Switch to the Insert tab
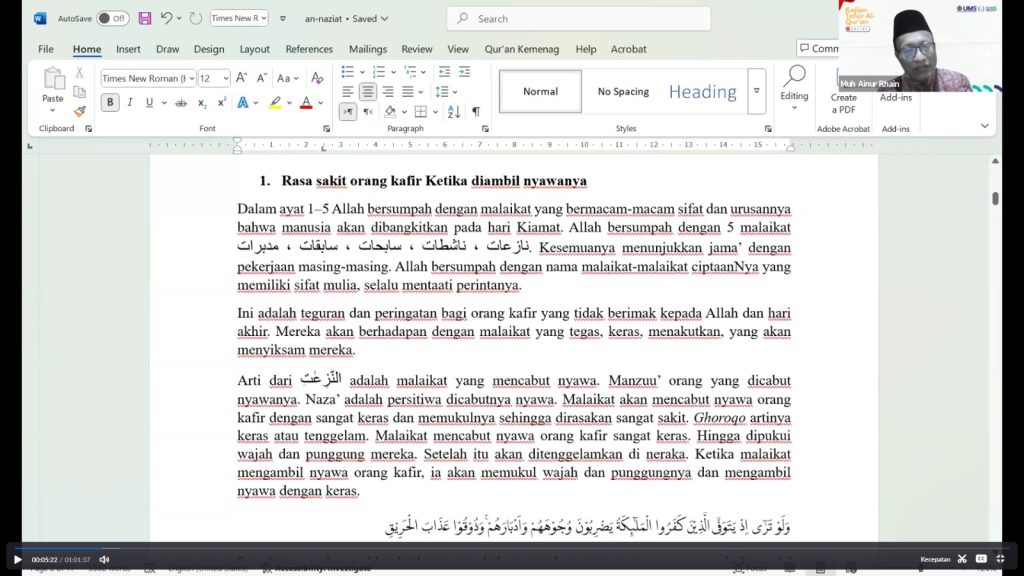The image size is (1024, 576). 128,49
